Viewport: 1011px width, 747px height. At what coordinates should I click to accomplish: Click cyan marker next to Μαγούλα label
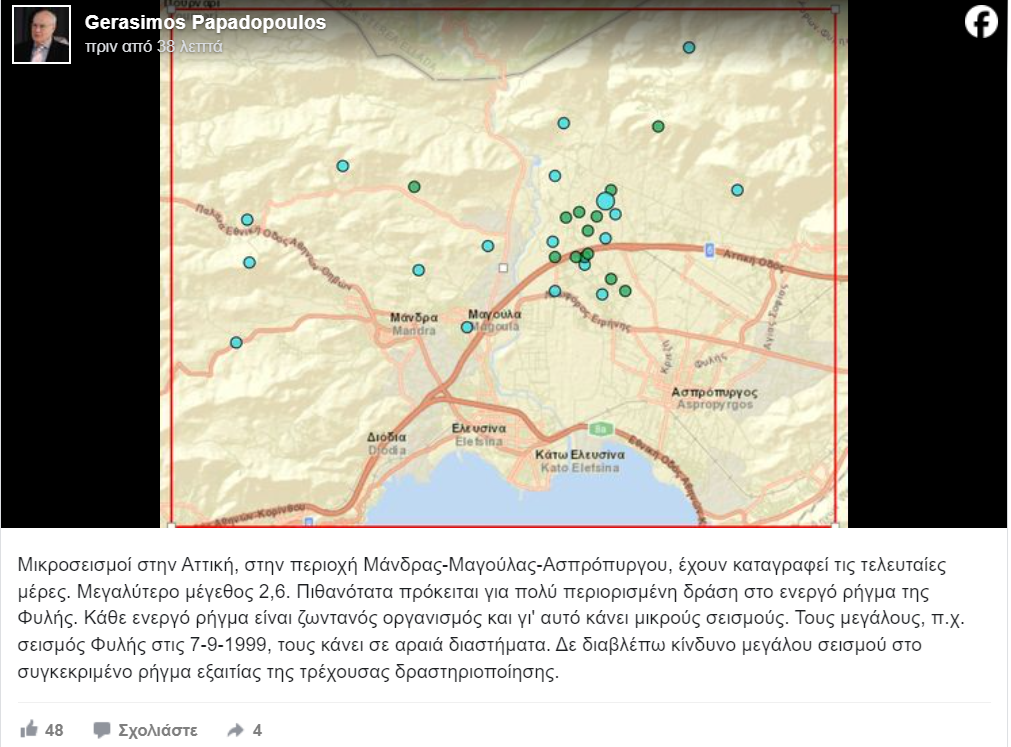pos(466,327)
